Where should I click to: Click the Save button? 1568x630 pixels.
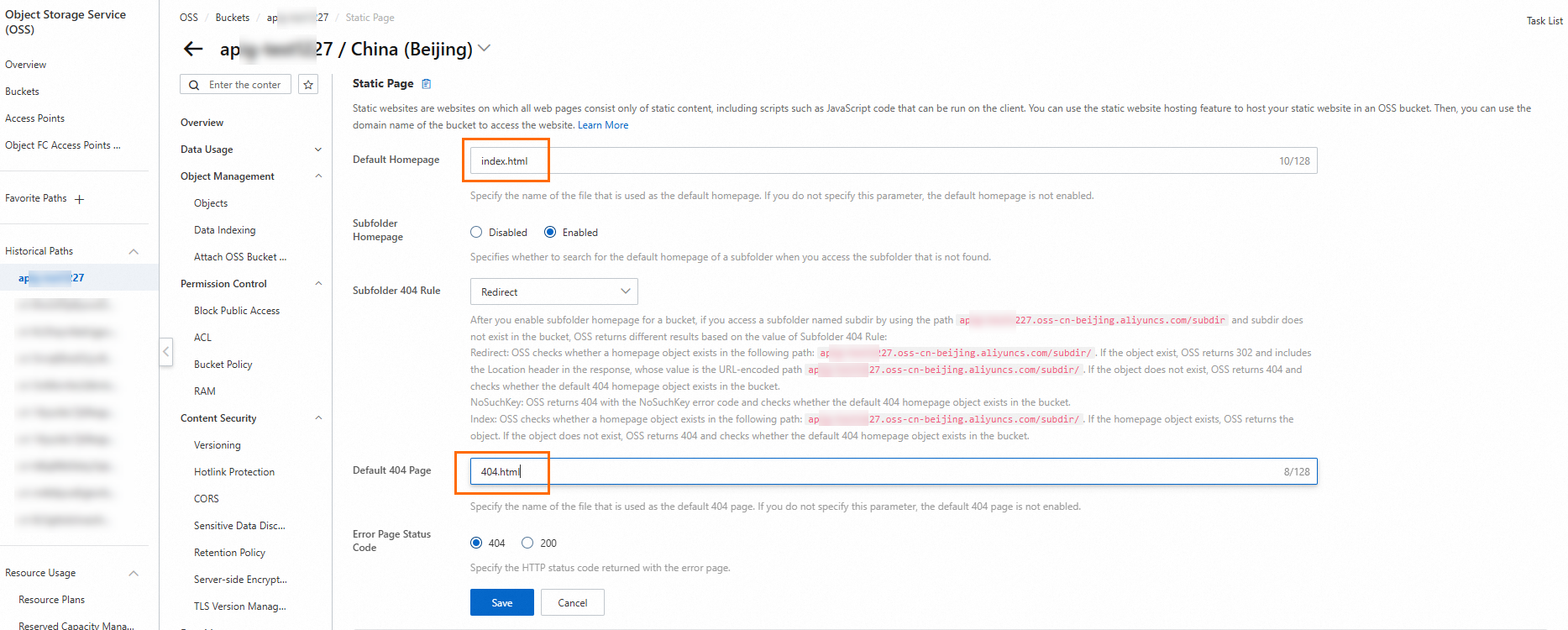tap(502, 602)
